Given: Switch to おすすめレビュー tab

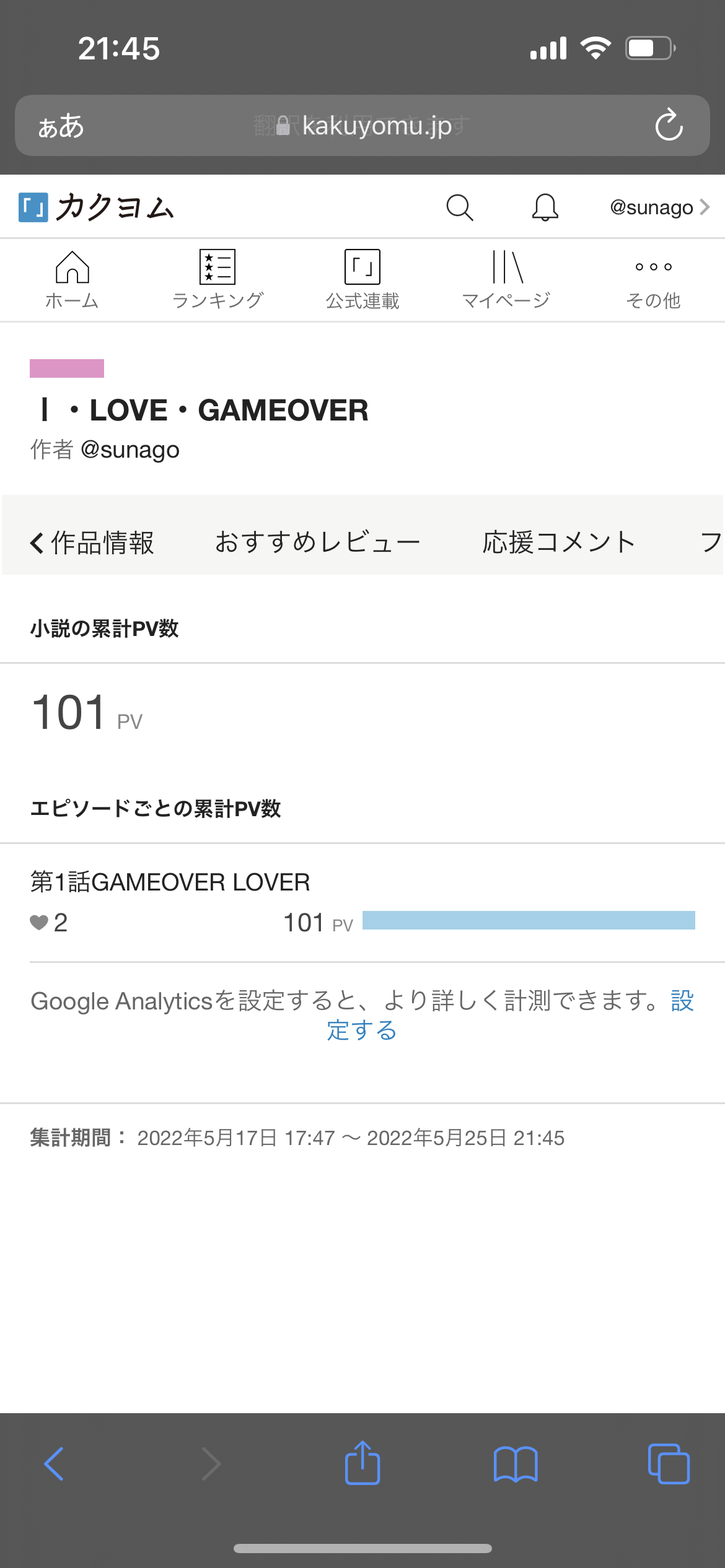Looking at the screenshot, I should click(317, 542).
